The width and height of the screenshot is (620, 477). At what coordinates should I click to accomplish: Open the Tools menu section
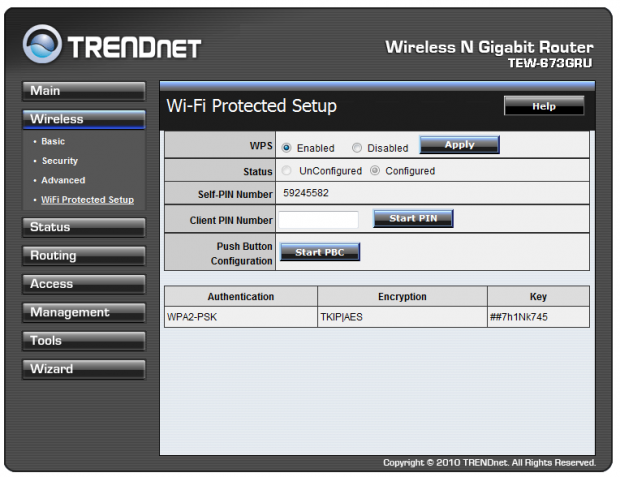[x=84, y=341]
